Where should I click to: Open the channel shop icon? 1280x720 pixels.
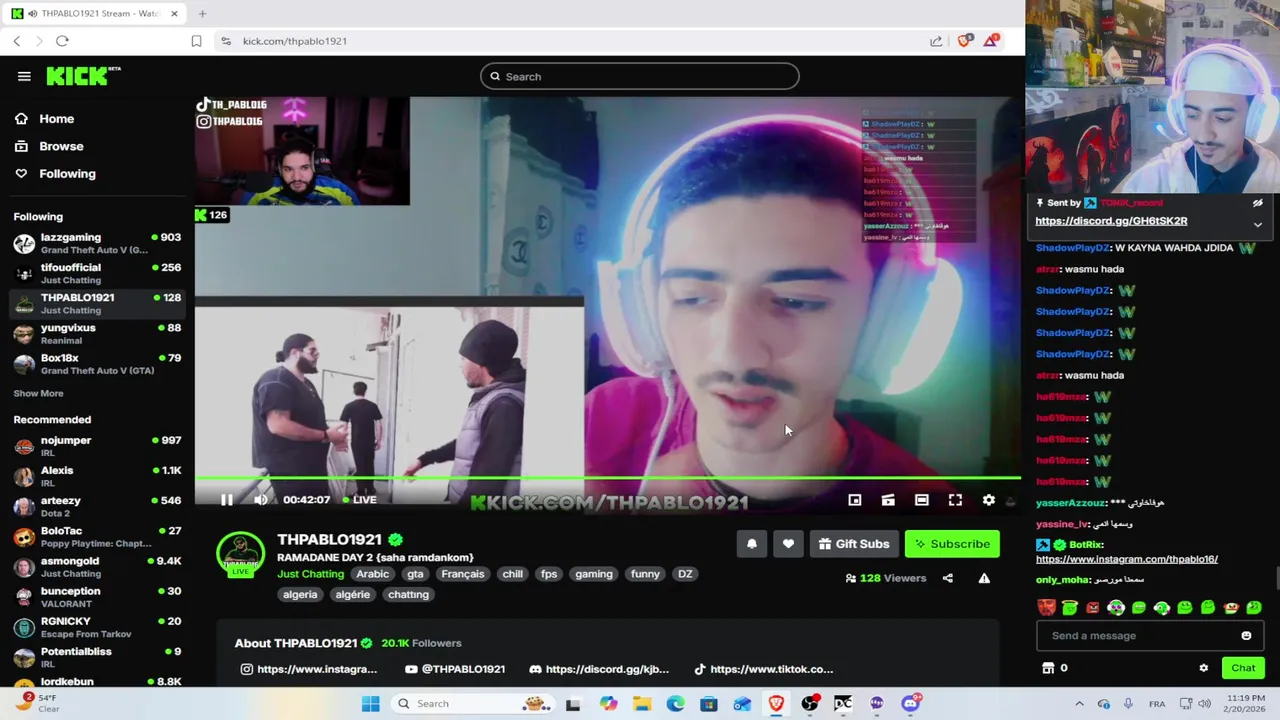coord(1048,668)
